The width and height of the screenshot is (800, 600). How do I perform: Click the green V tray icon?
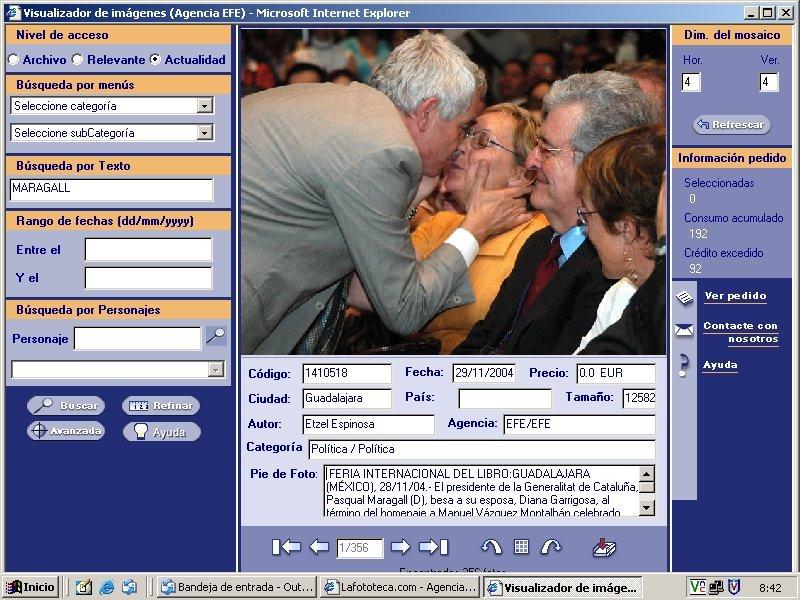tap(697, 587)
